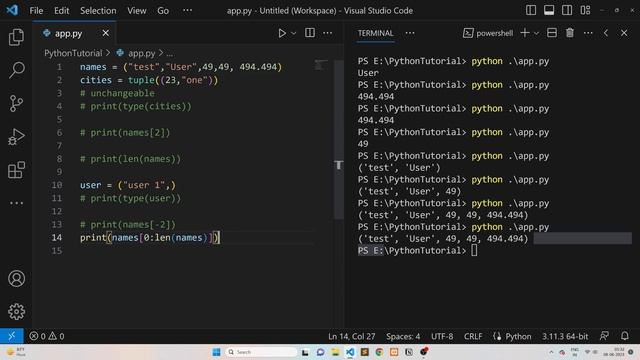Create a new terminal with plus icon
640x360 pixels.
[x=525, y=33]
